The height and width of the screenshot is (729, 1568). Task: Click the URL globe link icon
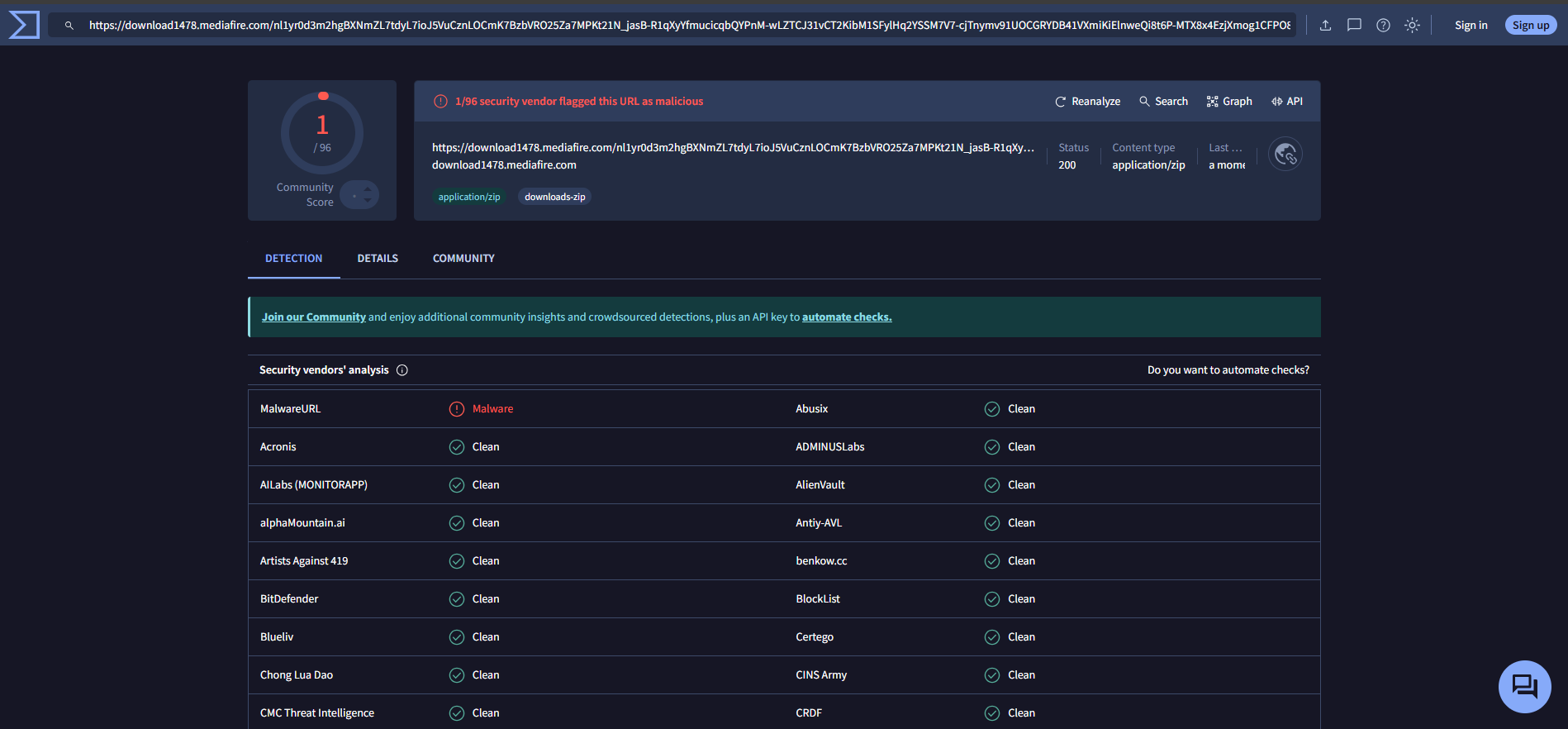1285,154
